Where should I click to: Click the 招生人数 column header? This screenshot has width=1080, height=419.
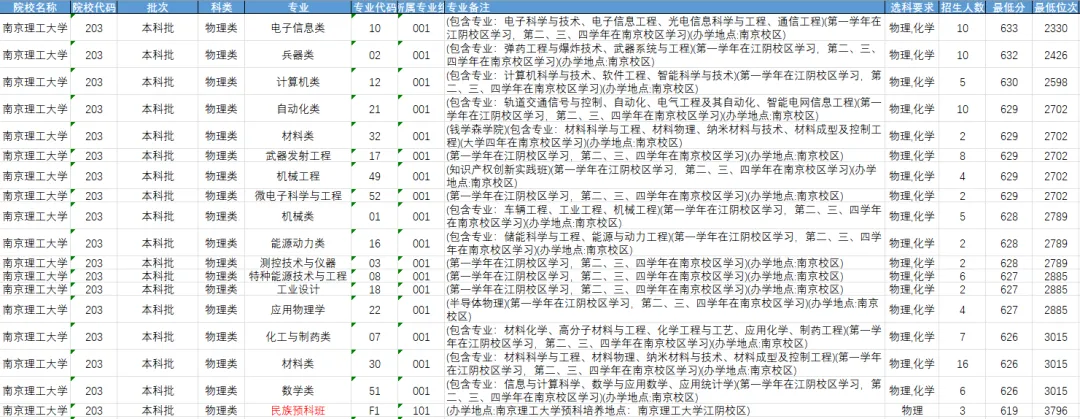962,8
